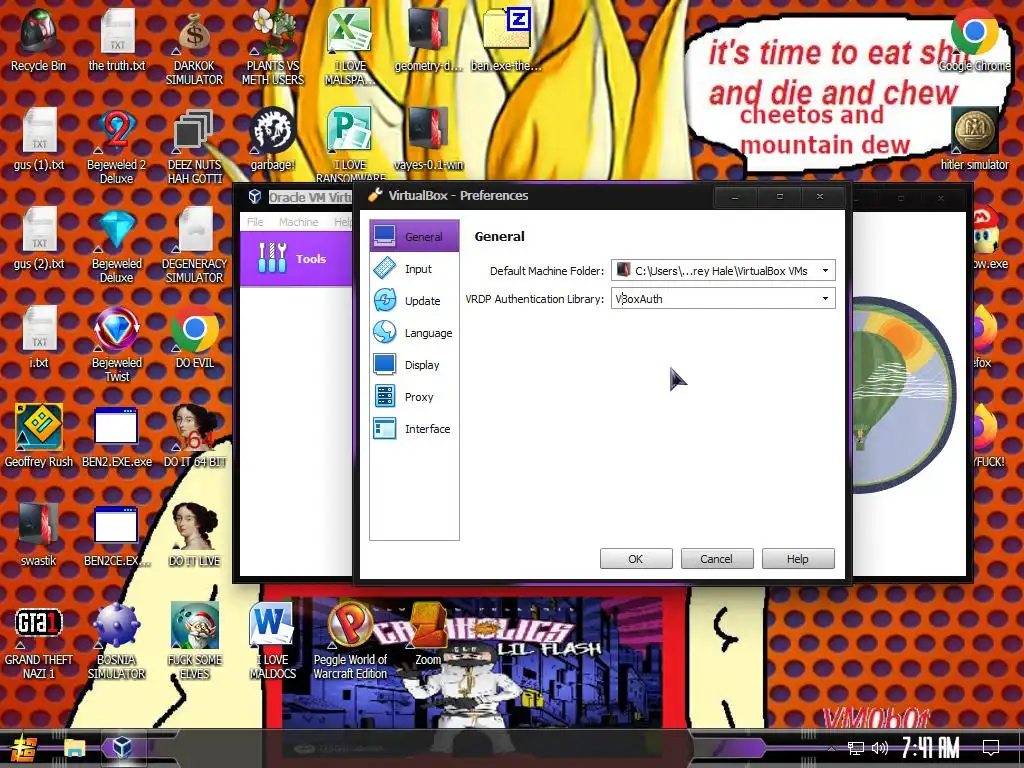Select the Bejeweled 2 Deluxe shortcut
This screenshot has width=1024, height=768.
(116, 146)
